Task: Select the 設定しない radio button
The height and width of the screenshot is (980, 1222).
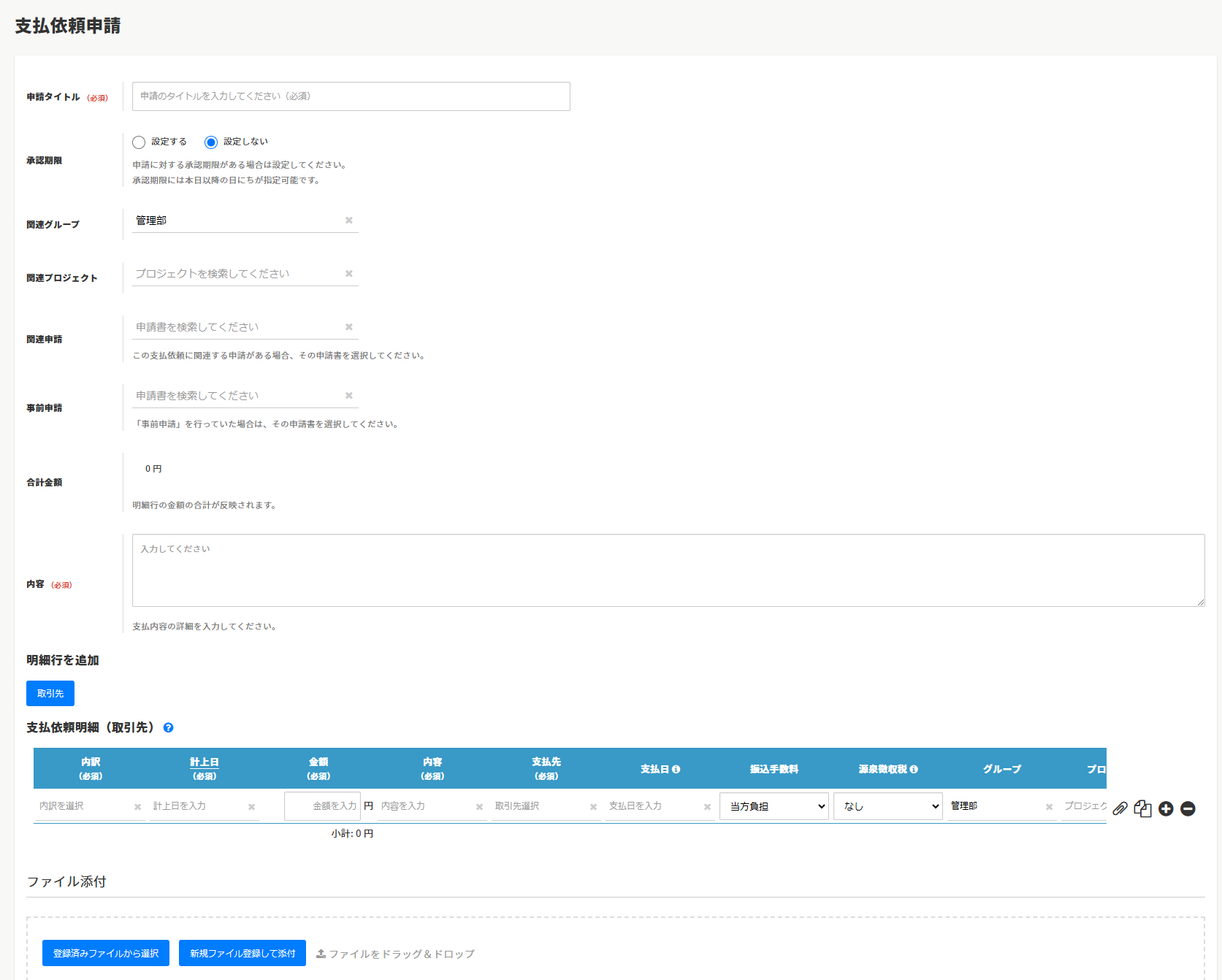Action: [x=211, y=142]
